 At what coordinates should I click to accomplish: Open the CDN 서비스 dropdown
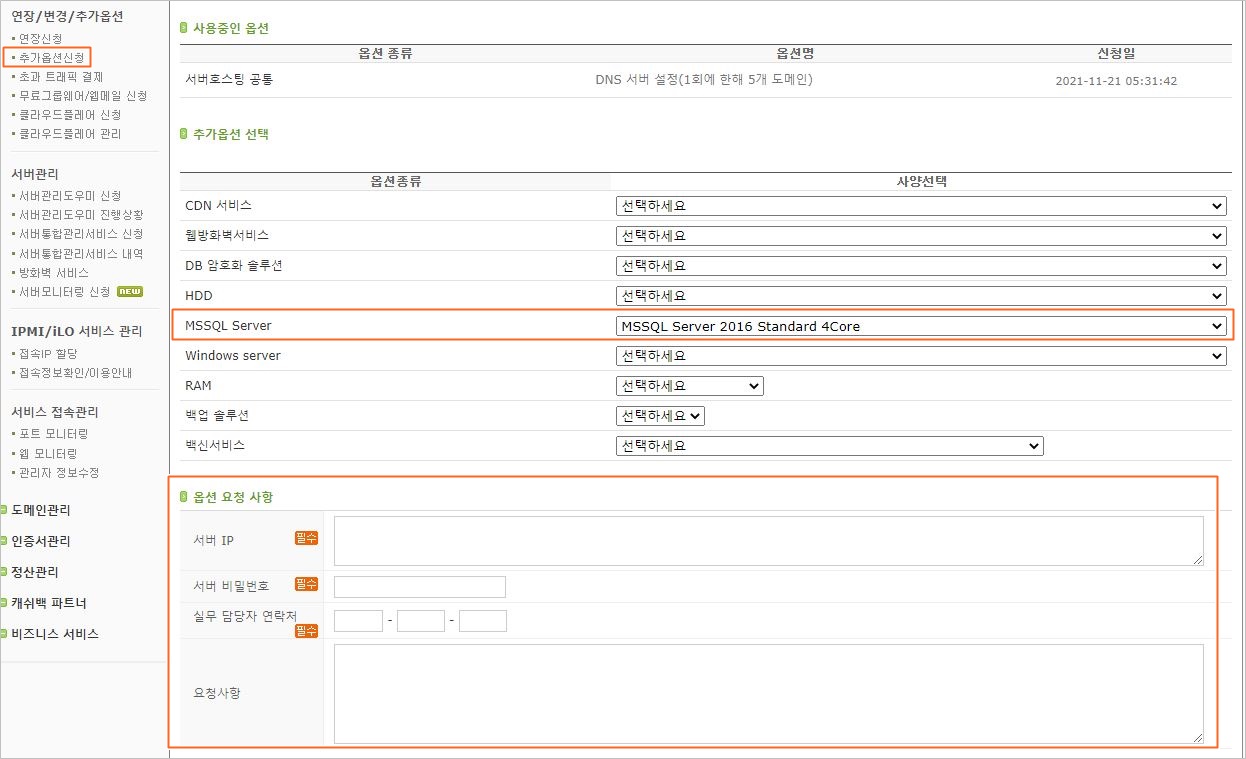[x=920, y=206]
